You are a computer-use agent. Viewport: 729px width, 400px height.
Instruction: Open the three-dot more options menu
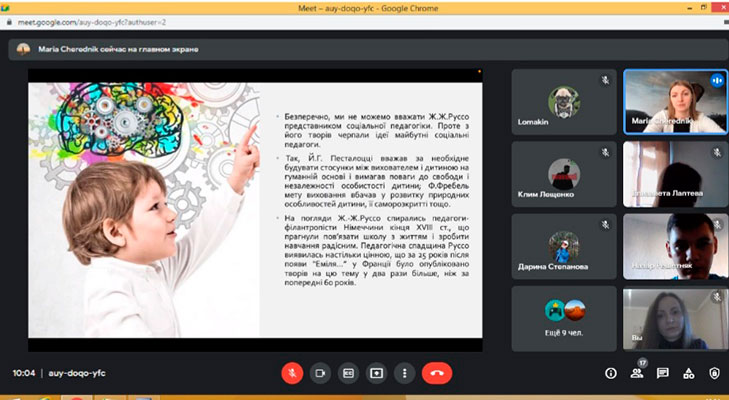404,373
